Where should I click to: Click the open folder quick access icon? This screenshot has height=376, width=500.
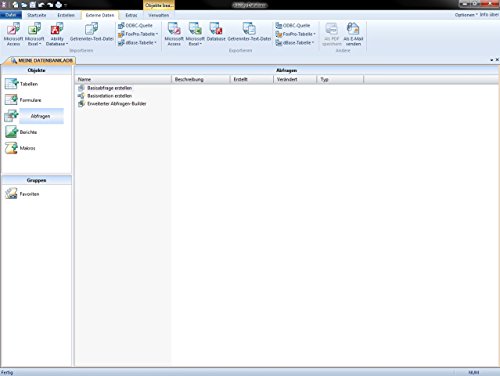(24, 5)
